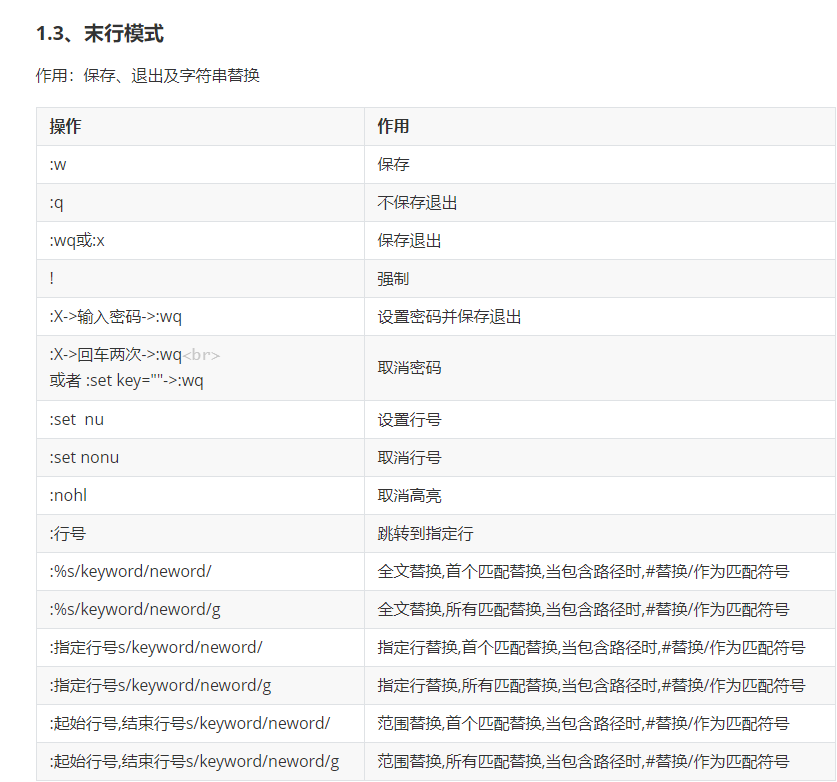The width and height of the screenshot is (837, 782).
Task: Click the heading "1.3、末行模式"
Action: tap(100, 34)
